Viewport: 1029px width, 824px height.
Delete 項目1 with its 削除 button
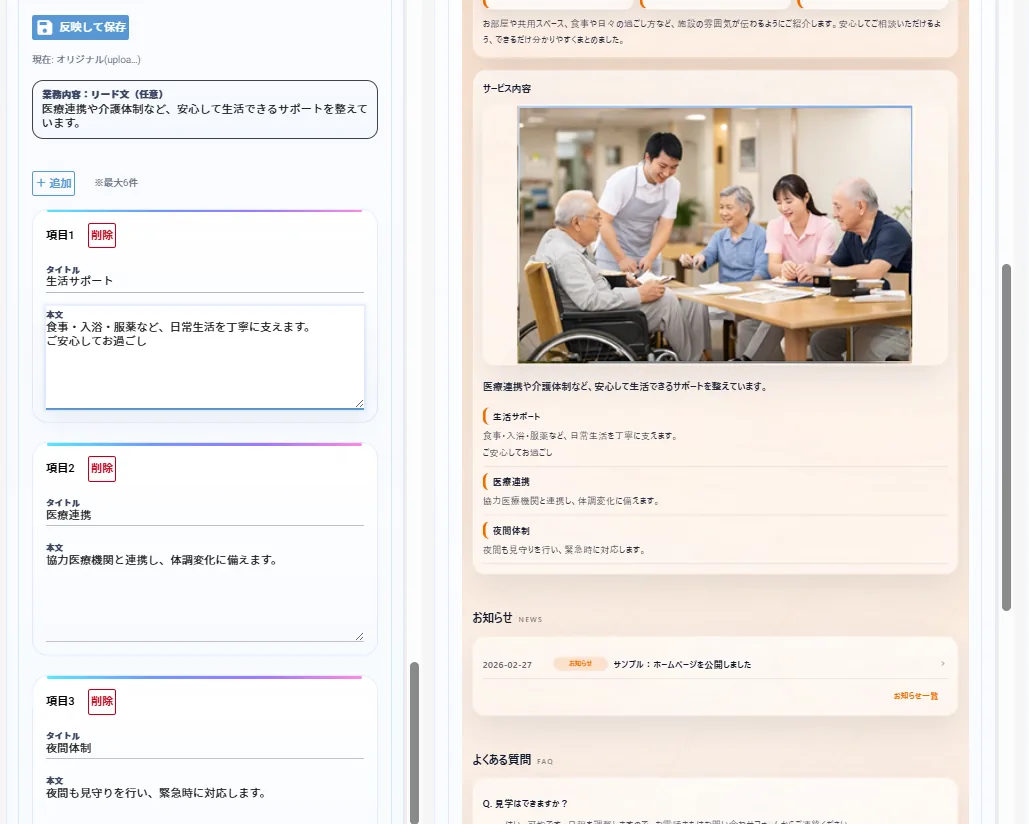point(102,236)
